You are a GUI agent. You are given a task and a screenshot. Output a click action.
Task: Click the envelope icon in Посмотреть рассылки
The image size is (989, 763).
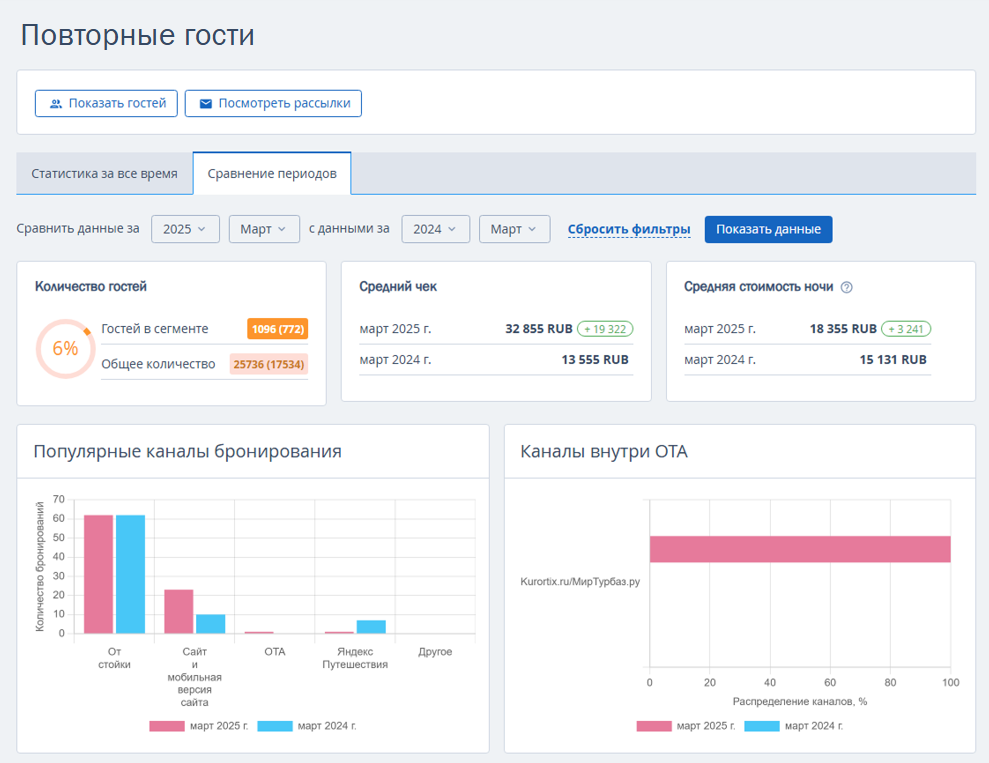click(x=205, y=103)
